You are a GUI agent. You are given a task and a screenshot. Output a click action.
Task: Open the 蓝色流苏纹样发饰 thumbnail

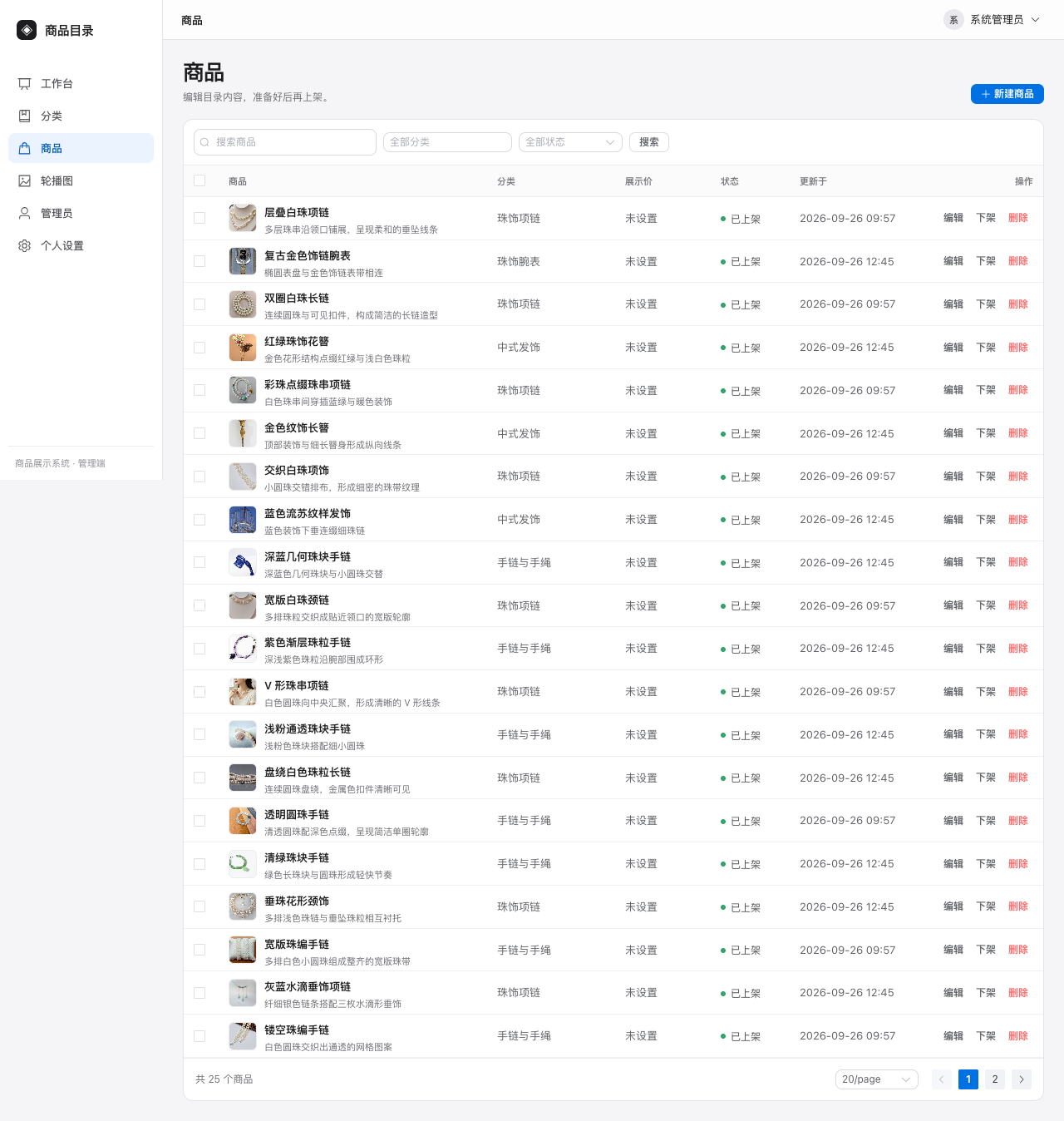point(243,520)
